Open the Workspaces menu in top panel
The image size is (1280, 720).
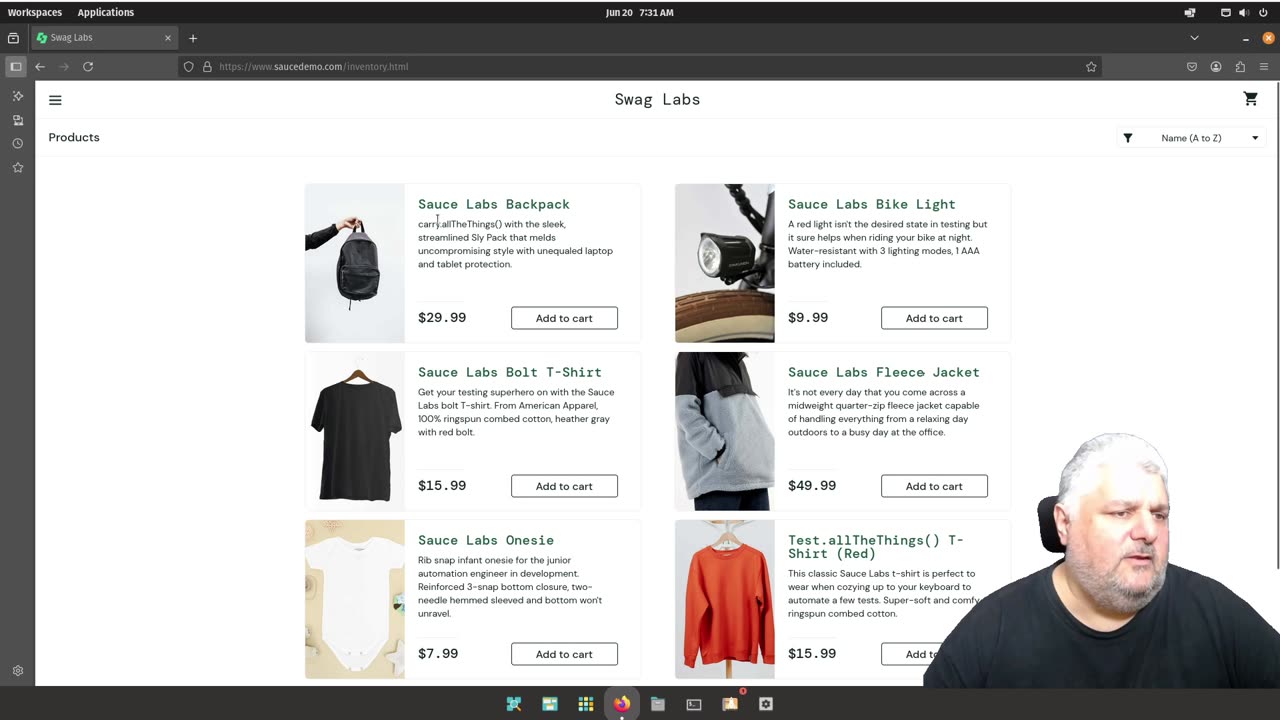pyautogui.click(x=34, y=12)
